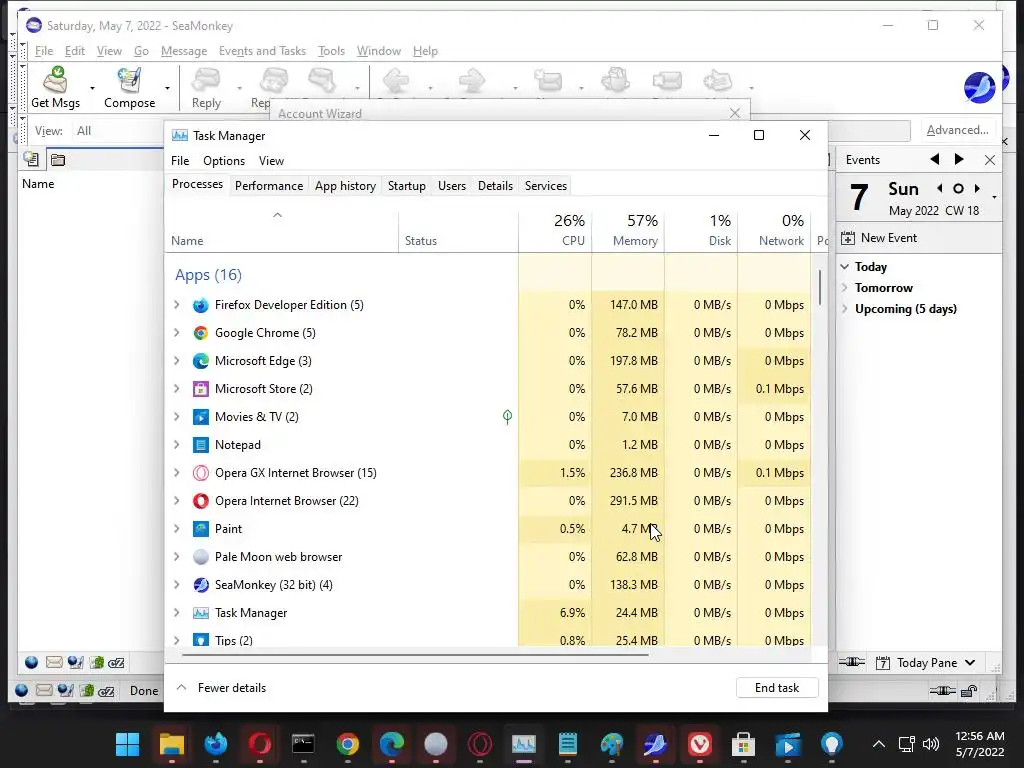Click the SeaMonkey throbber logo
Image resolution: width=1024 pixels, height=768 pixels.
click(x=979, y=88)
